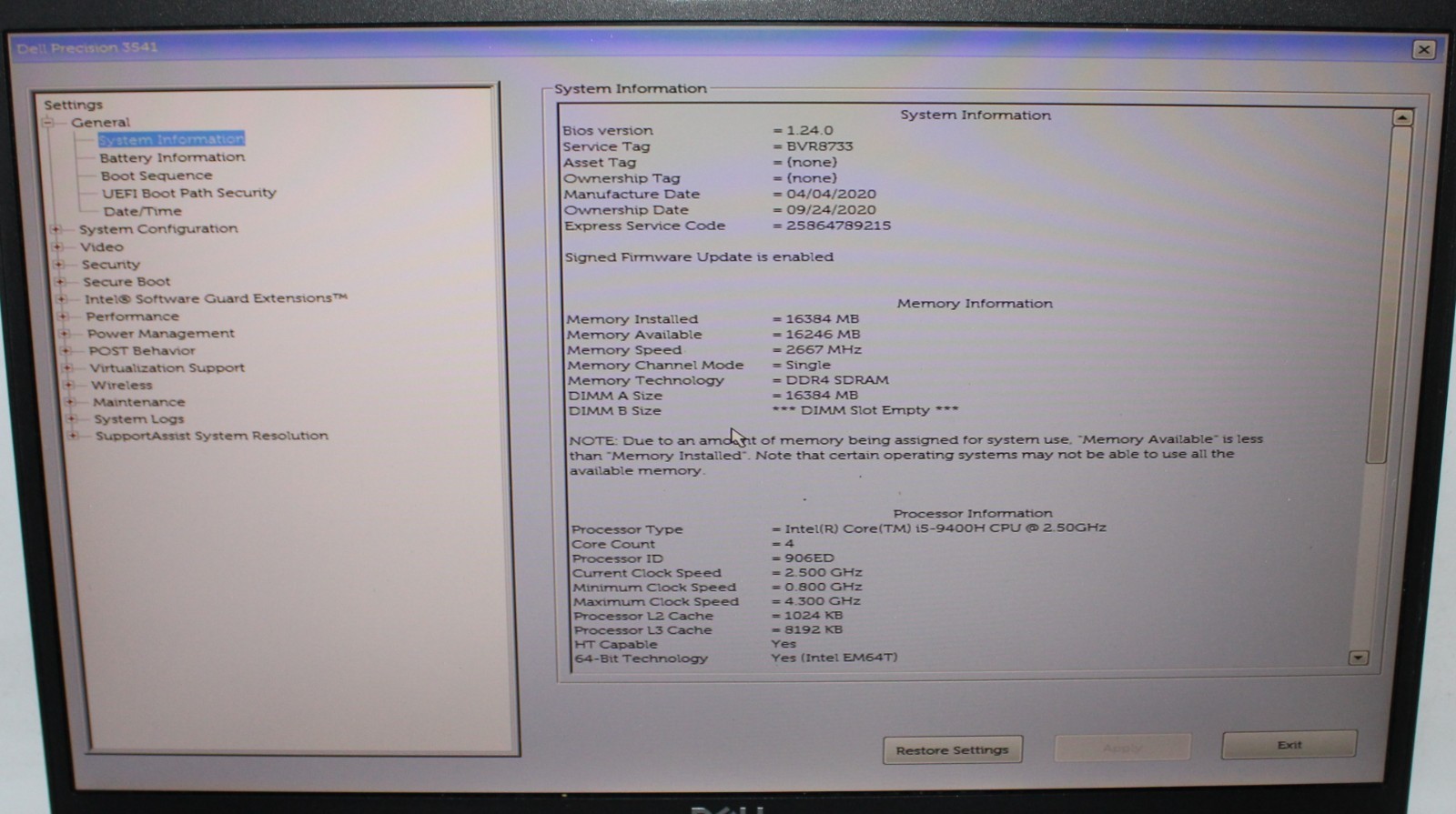Open Date/Time settings
1456x814 pixels.
point(142,211)
